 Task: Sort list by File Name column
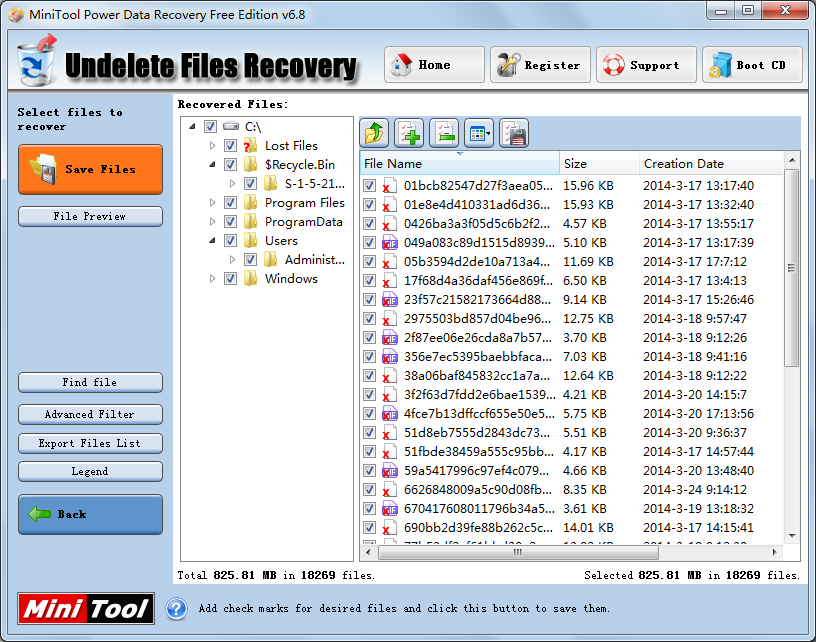(x=460, y=163)
